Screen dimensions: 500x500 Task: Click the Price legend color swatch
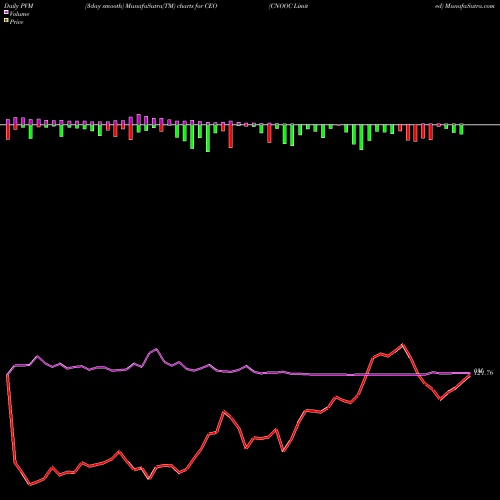click(6, 21)
